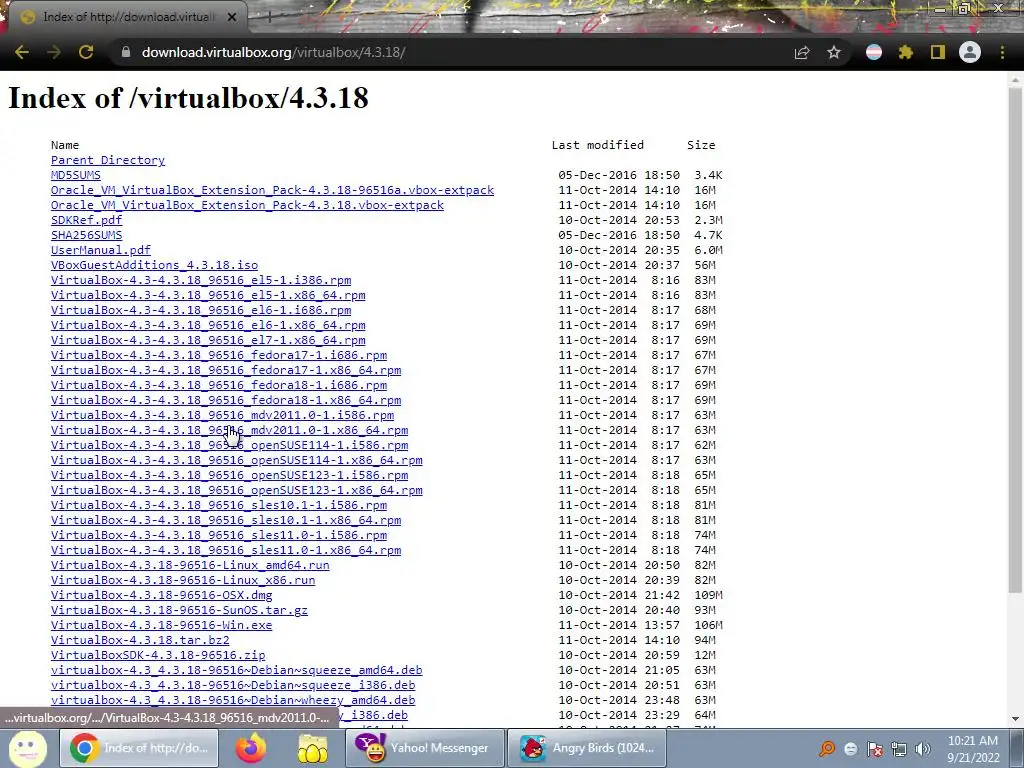Download the Debian wheezy amd64 deb
This screenshot has height=768, width=1024.
tap(233, 701)
